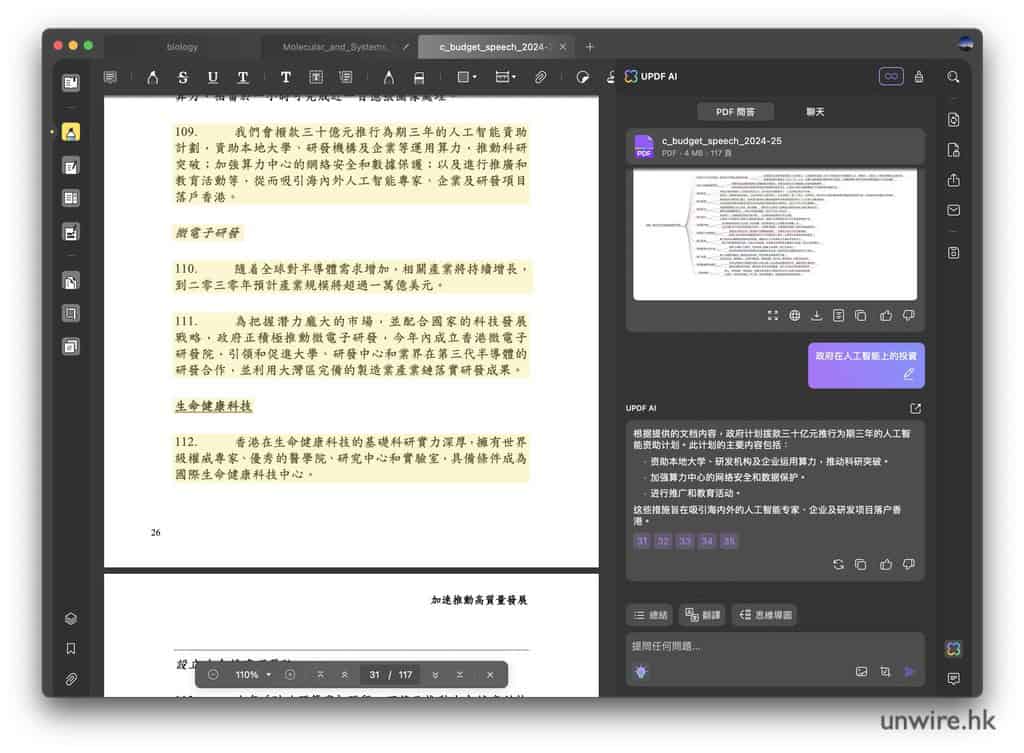
Task: Expand the rectangle shape tool dropdown
Action: click(x=467, y=77)
